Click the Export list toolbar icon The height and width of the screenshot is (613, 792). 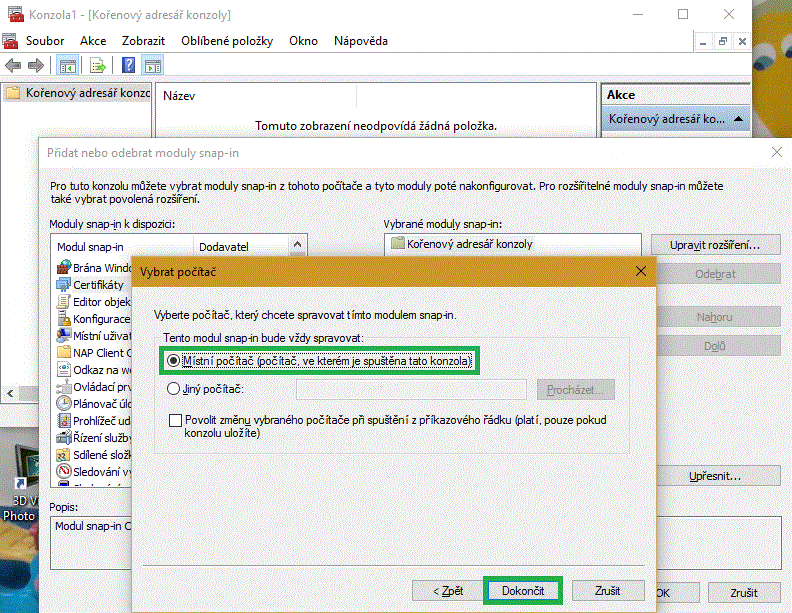97,66
